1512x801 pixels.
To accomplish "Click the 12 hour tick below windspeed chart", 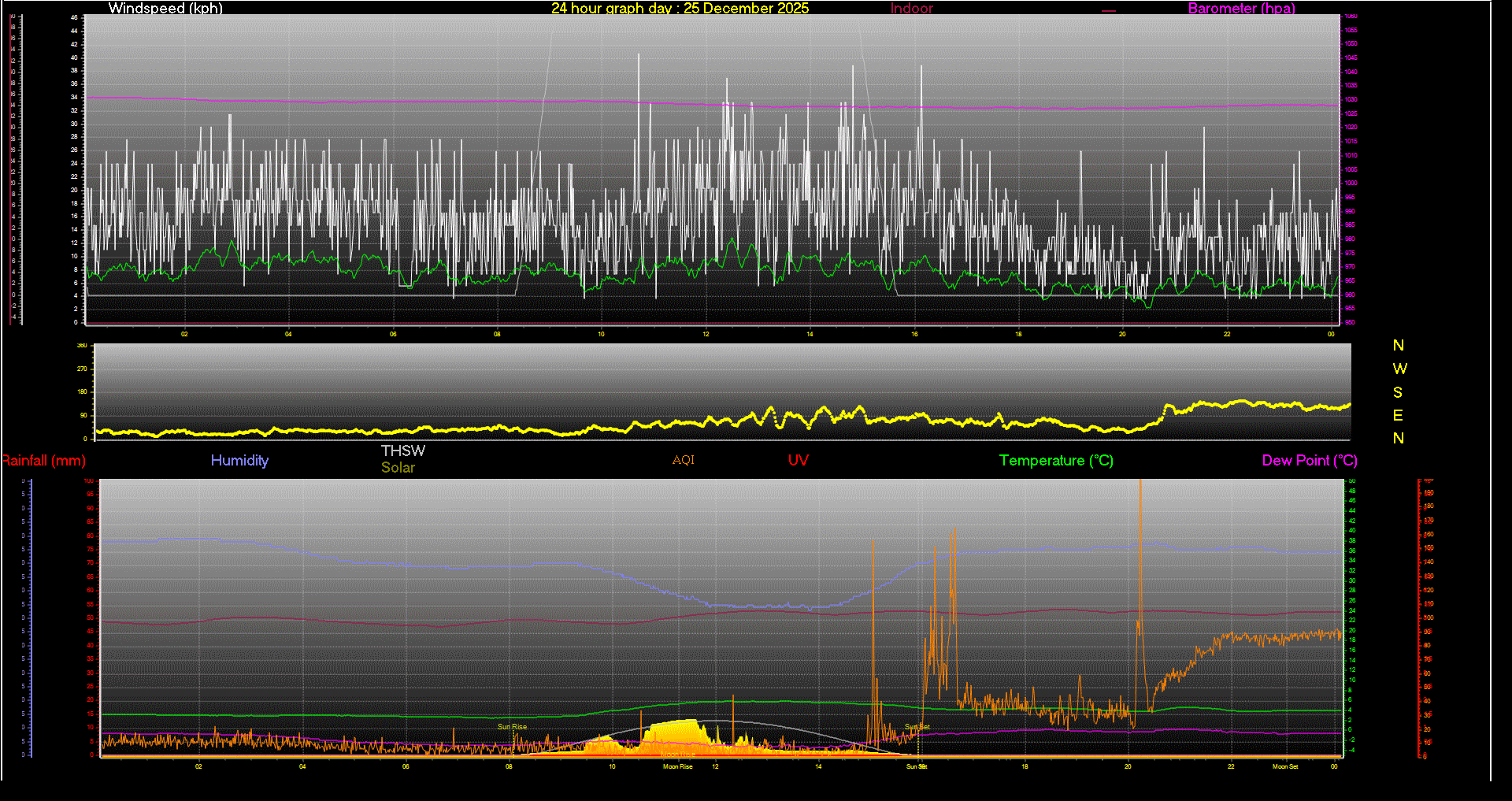I will (706, 334).
